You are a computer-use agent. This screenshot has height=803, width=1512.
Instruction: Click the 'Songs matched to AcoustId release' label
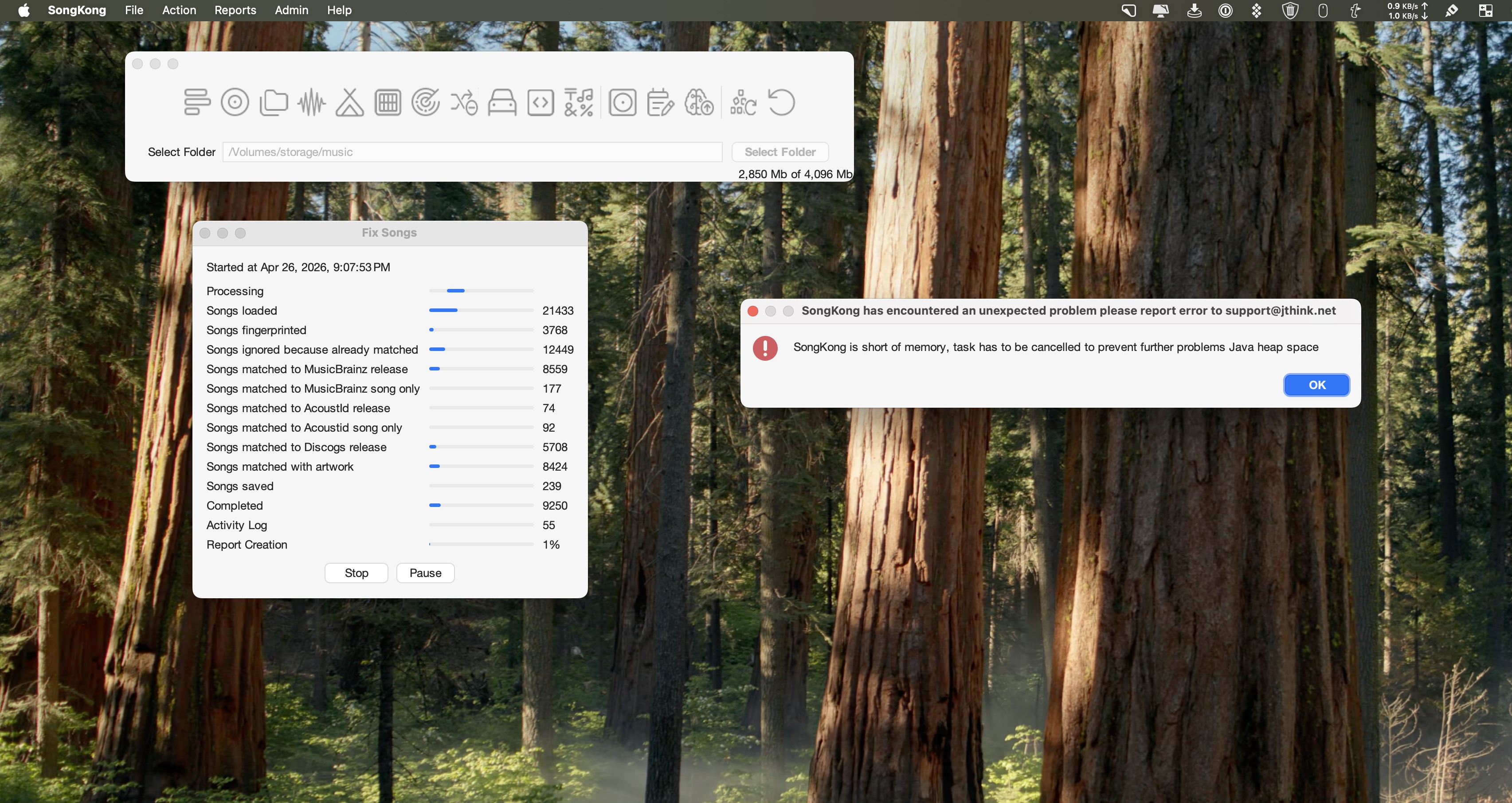click(298, 408)
